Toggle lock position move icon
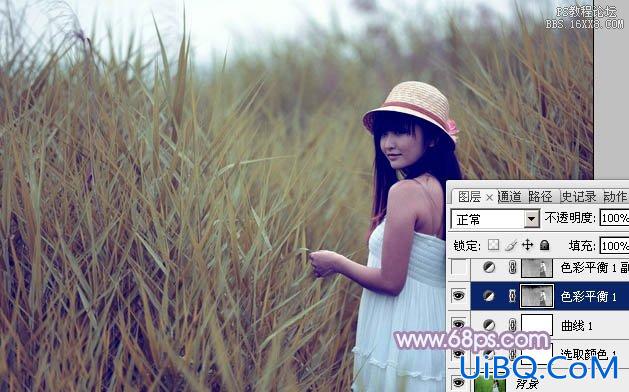Image resolution: width=629 pixels, height=392 pixels. [528, 245]
